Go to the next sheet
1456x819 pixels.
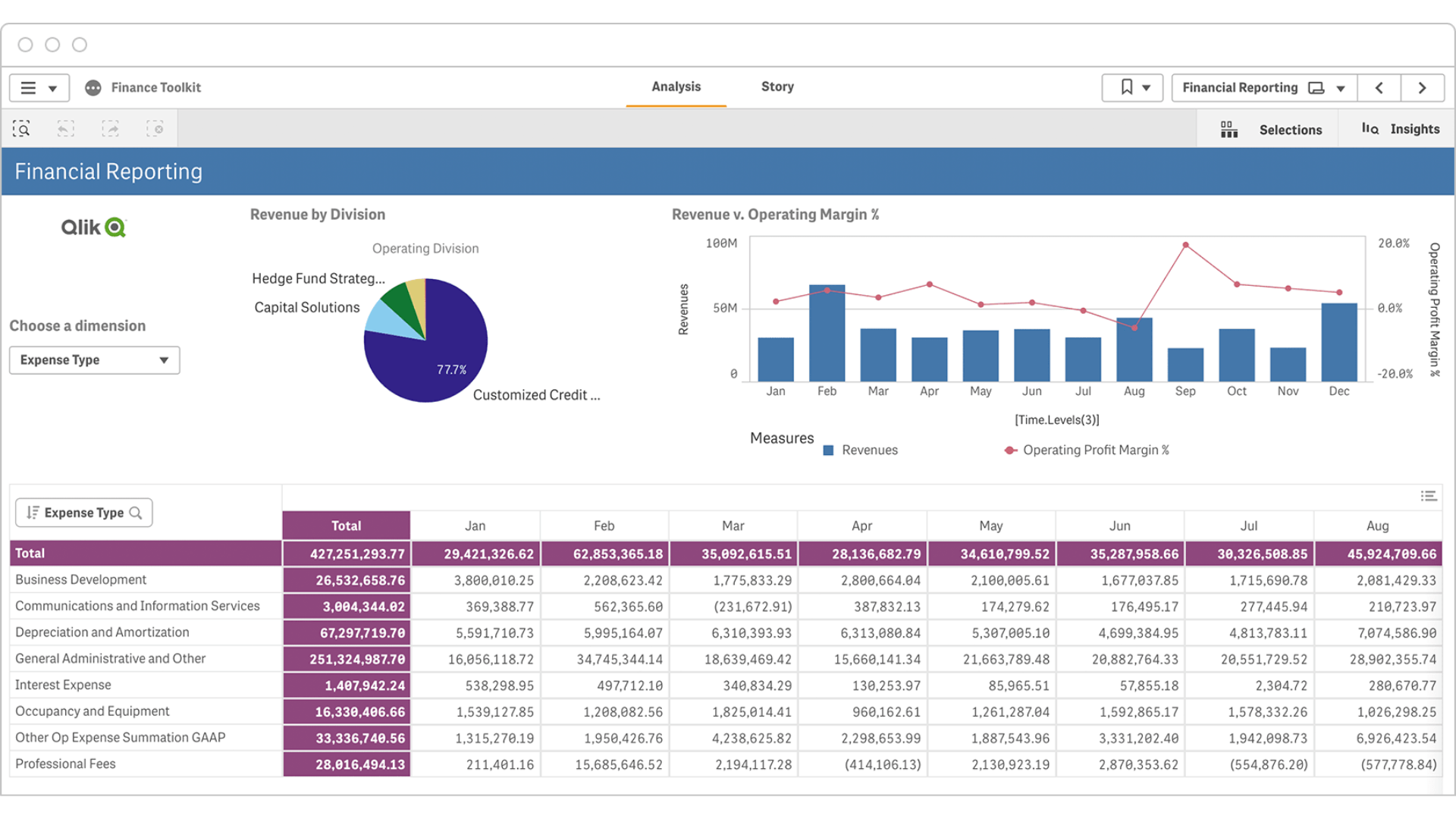click(1423, 87)
